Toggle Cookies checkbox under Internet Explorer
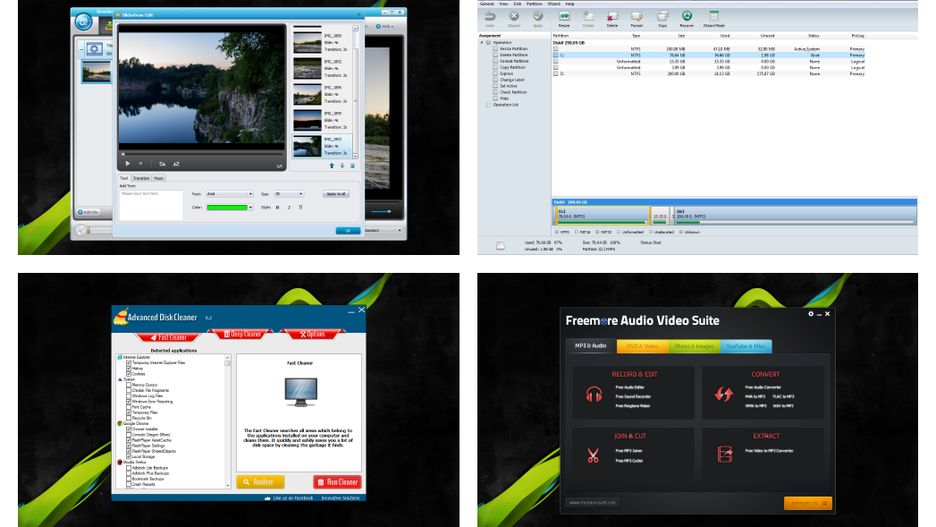This screenshot has height=527, width=936. [128, 374]
